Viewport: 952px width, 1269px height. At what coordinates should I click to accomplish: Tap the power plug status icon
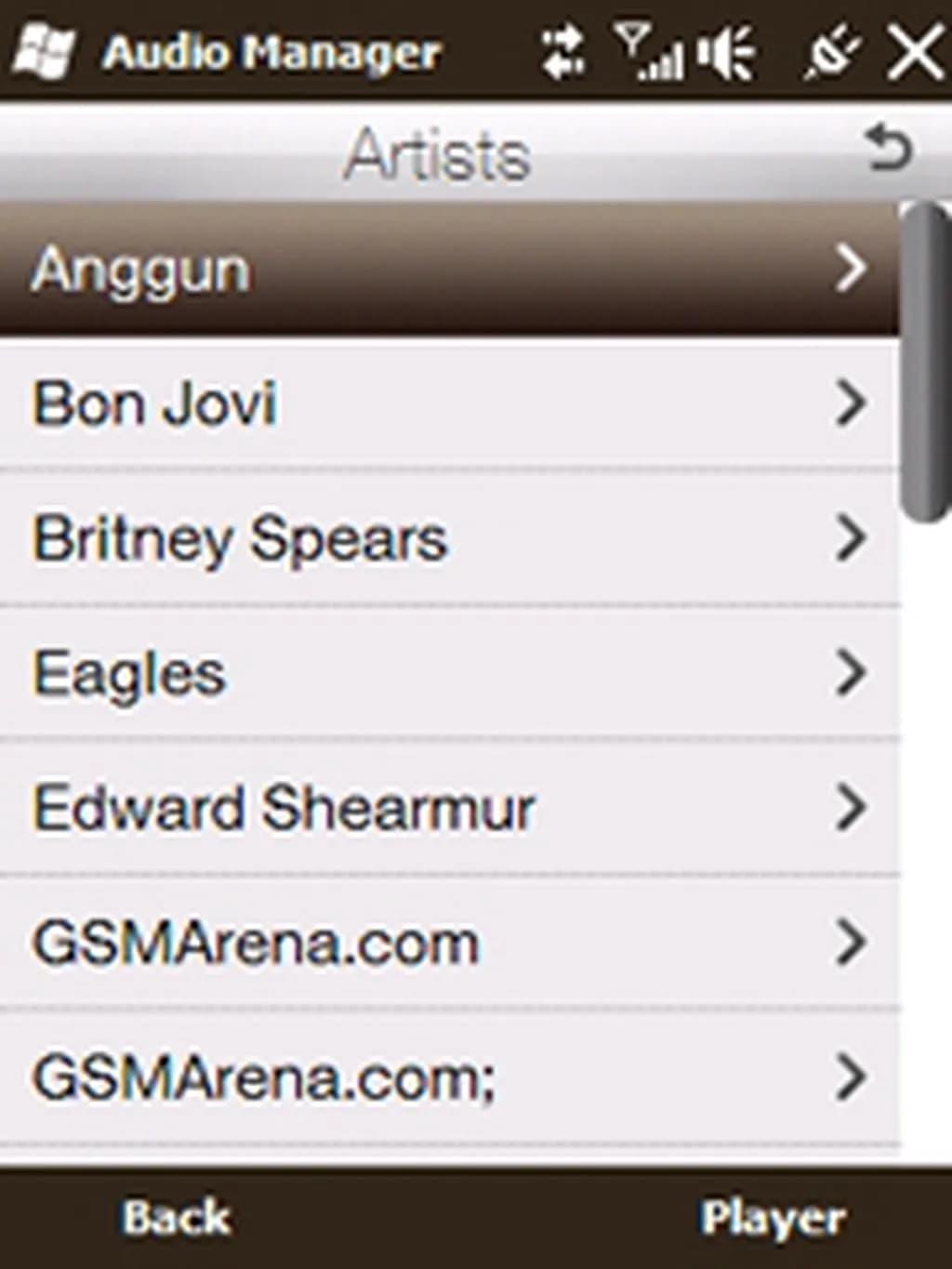(830, 53)
